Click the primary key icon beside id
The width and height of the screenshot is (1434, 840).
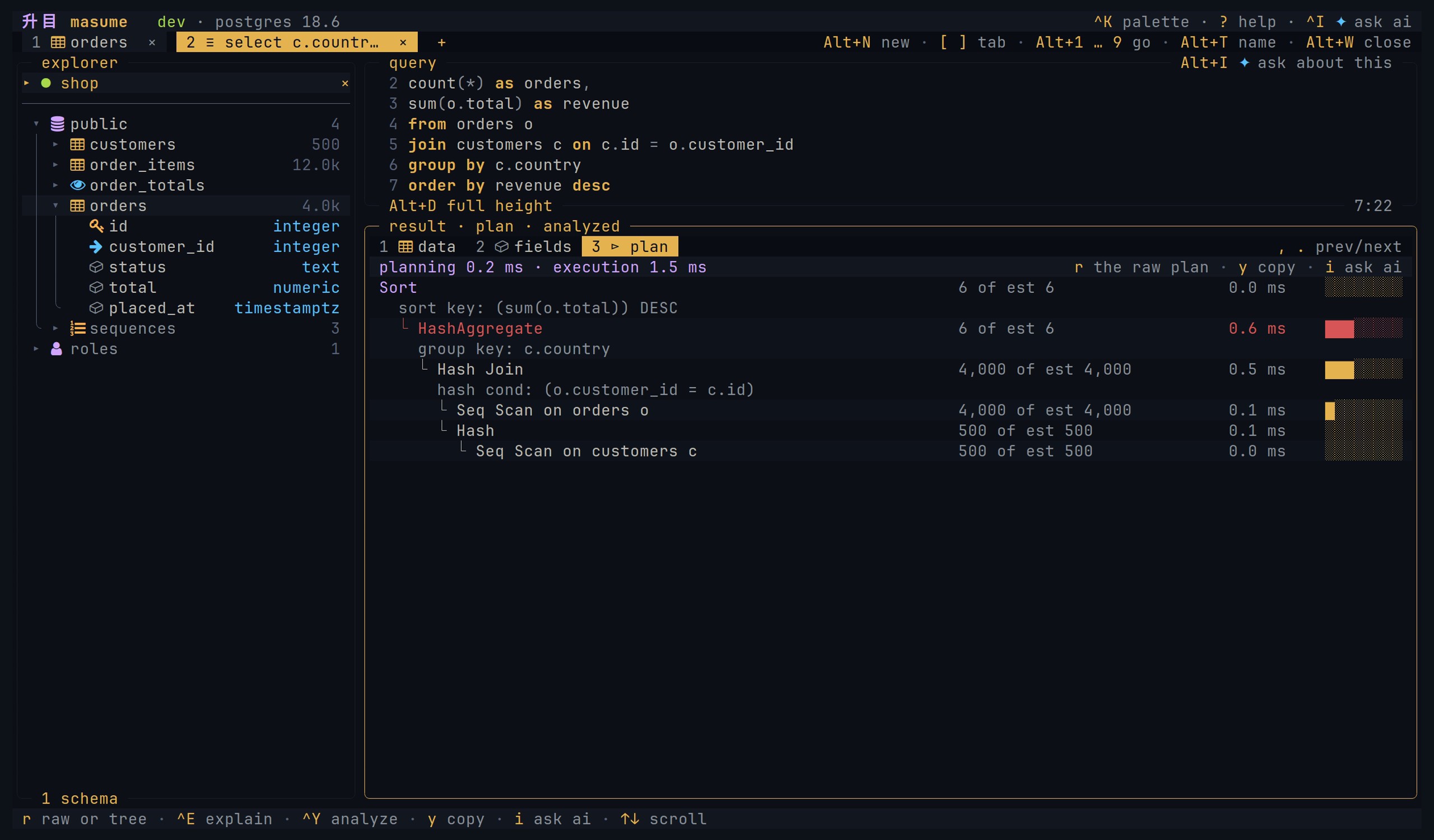point(96,226)
